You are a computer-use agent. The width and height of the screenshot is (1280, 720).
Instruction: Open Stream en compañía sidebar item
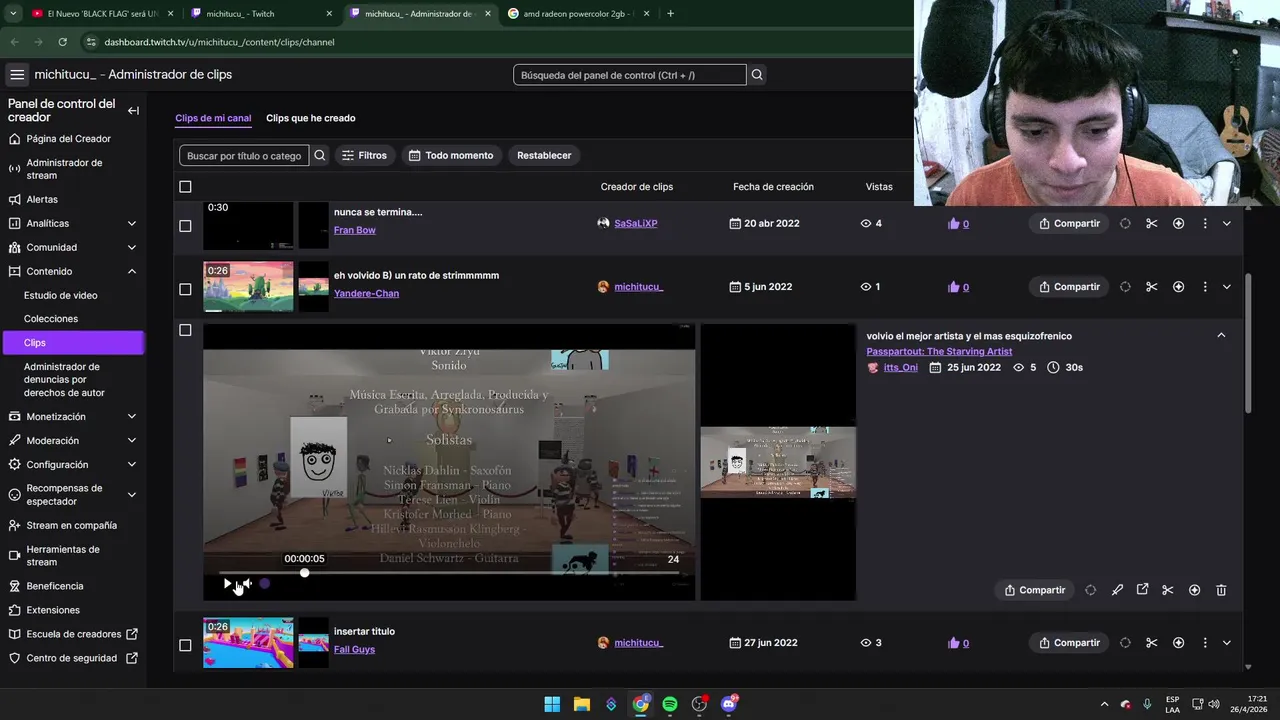coord(71,525)
